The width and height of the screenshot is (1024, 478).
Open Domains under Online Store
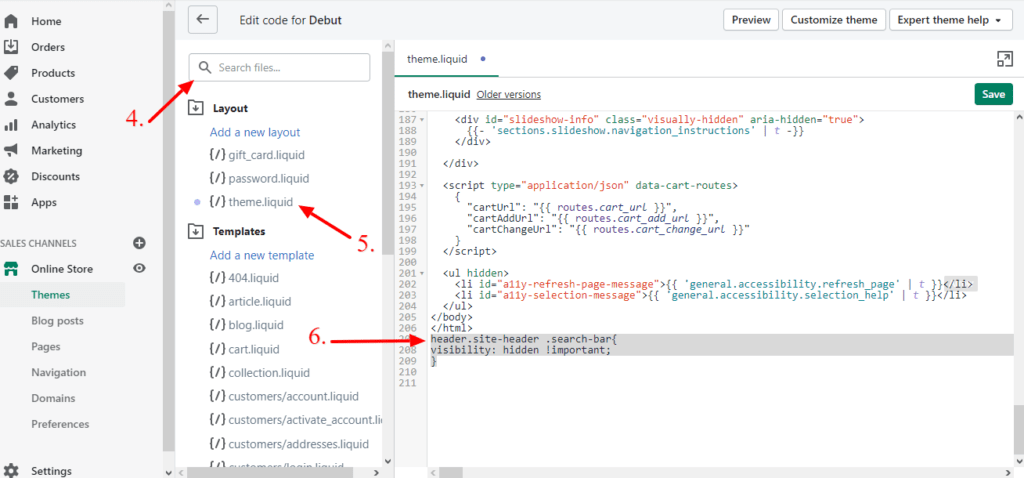[53, 398]
